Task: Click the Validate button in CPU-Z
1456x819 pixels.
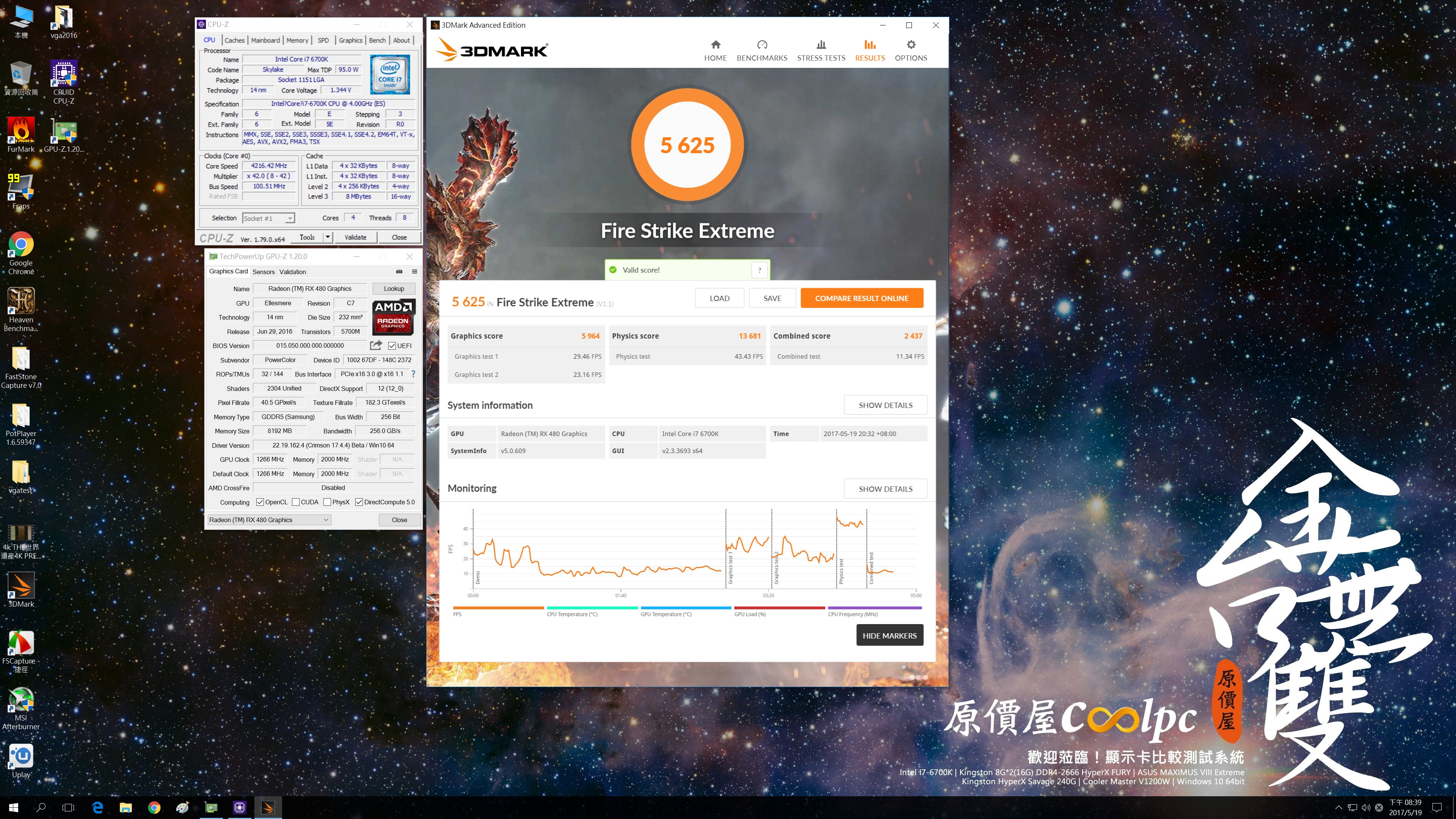Action: [356, 237]
